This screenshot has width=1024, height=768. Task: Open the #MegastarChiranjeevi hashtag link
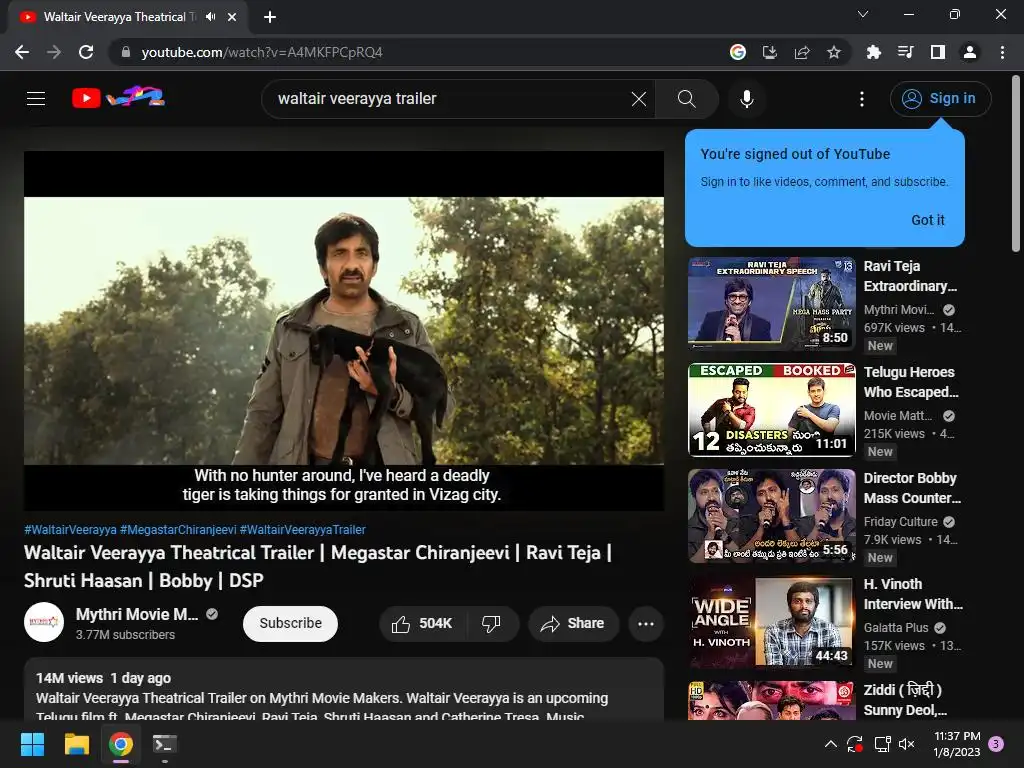[x=178, y=530]
